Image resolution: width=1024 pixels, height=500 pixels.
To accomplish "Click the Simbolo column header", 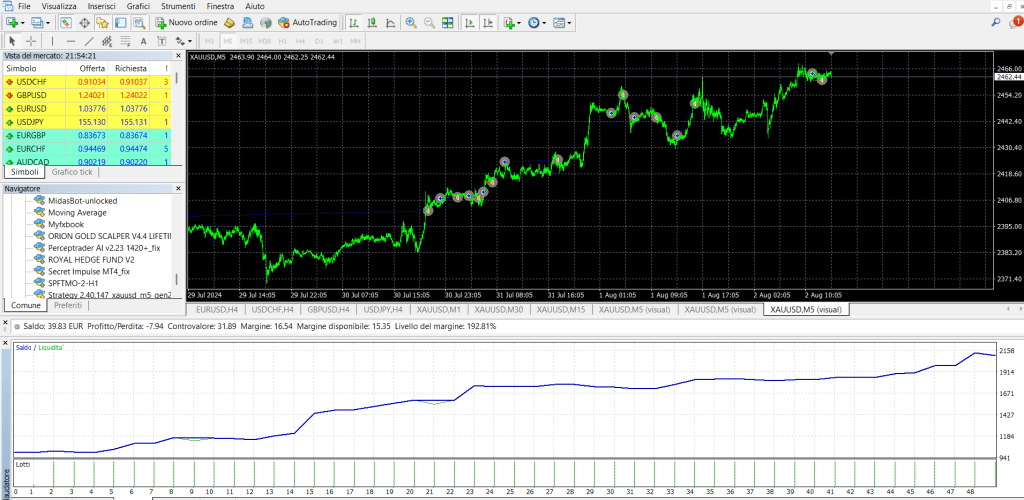I will pos(35,68).
